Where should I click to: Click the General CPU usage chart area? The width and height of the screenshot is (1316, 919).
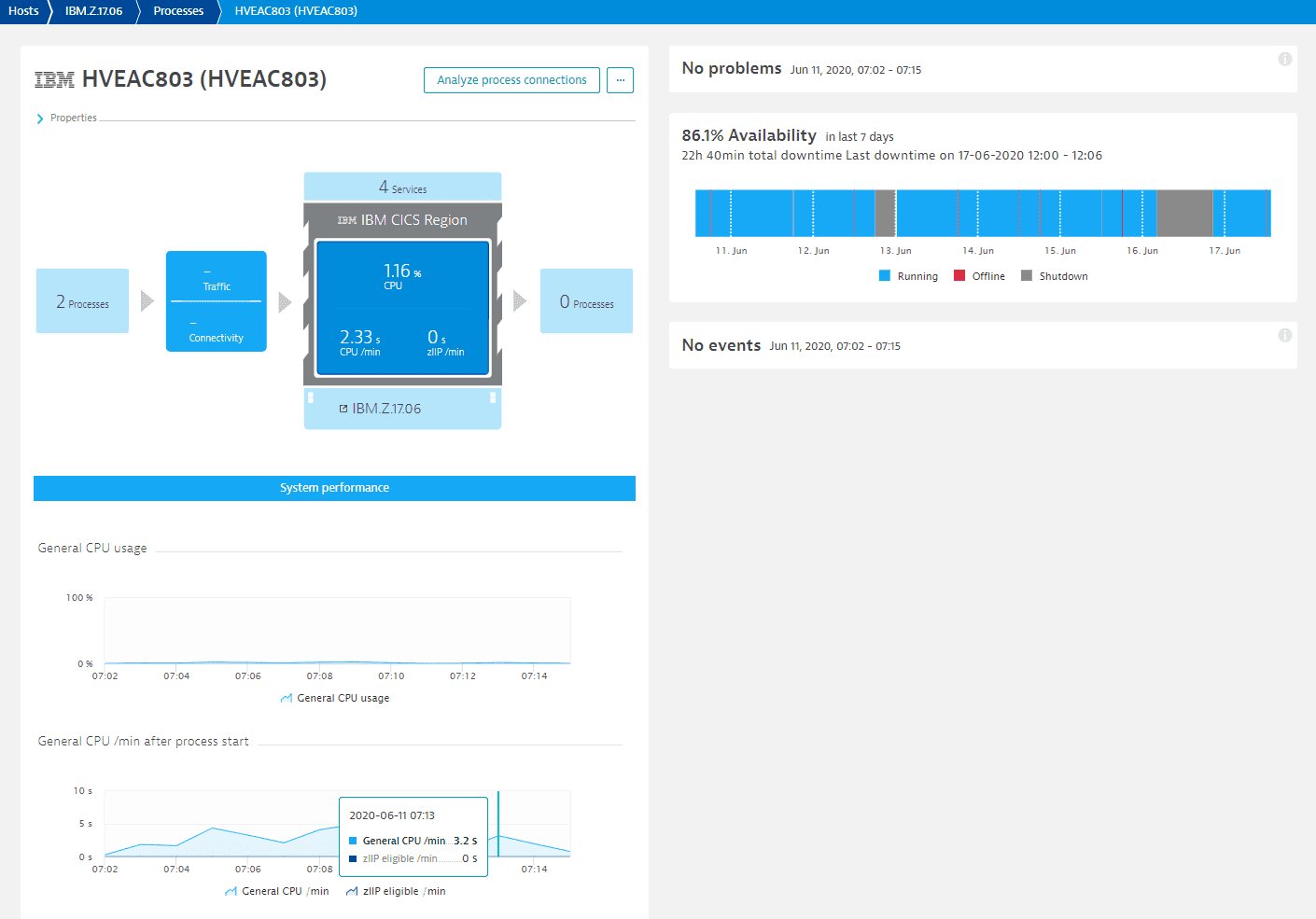point(337,631)
